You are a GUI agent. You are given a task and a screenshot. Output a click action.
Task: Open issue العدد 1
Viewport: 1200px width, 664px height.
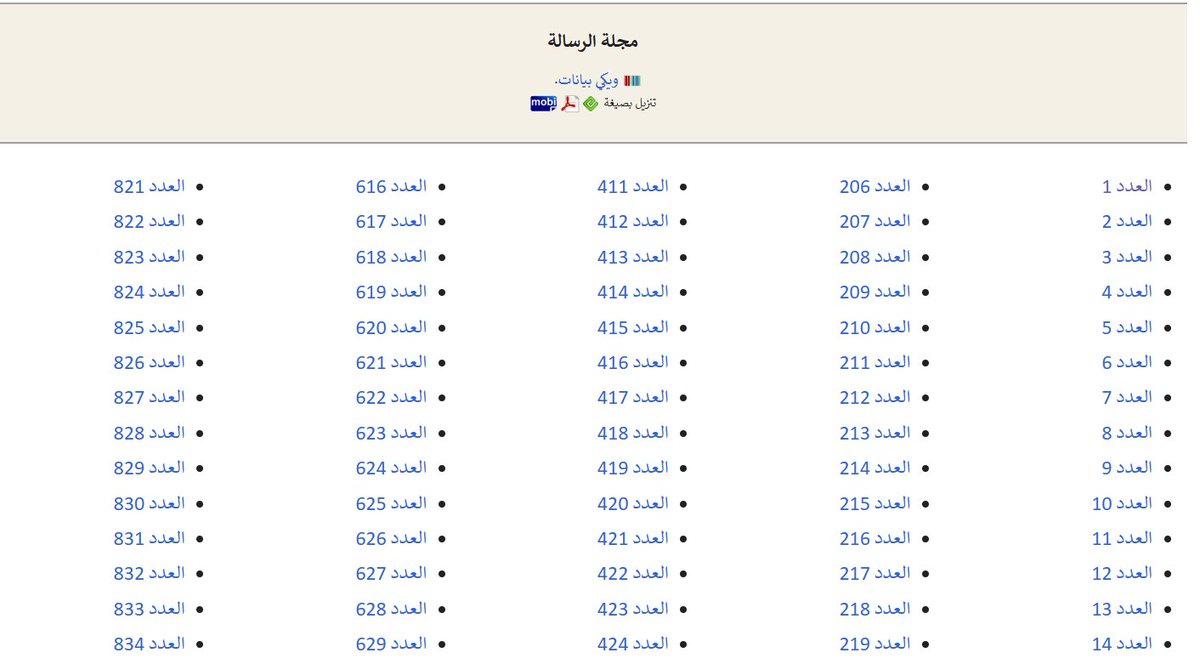click(x=1127, y=186)
